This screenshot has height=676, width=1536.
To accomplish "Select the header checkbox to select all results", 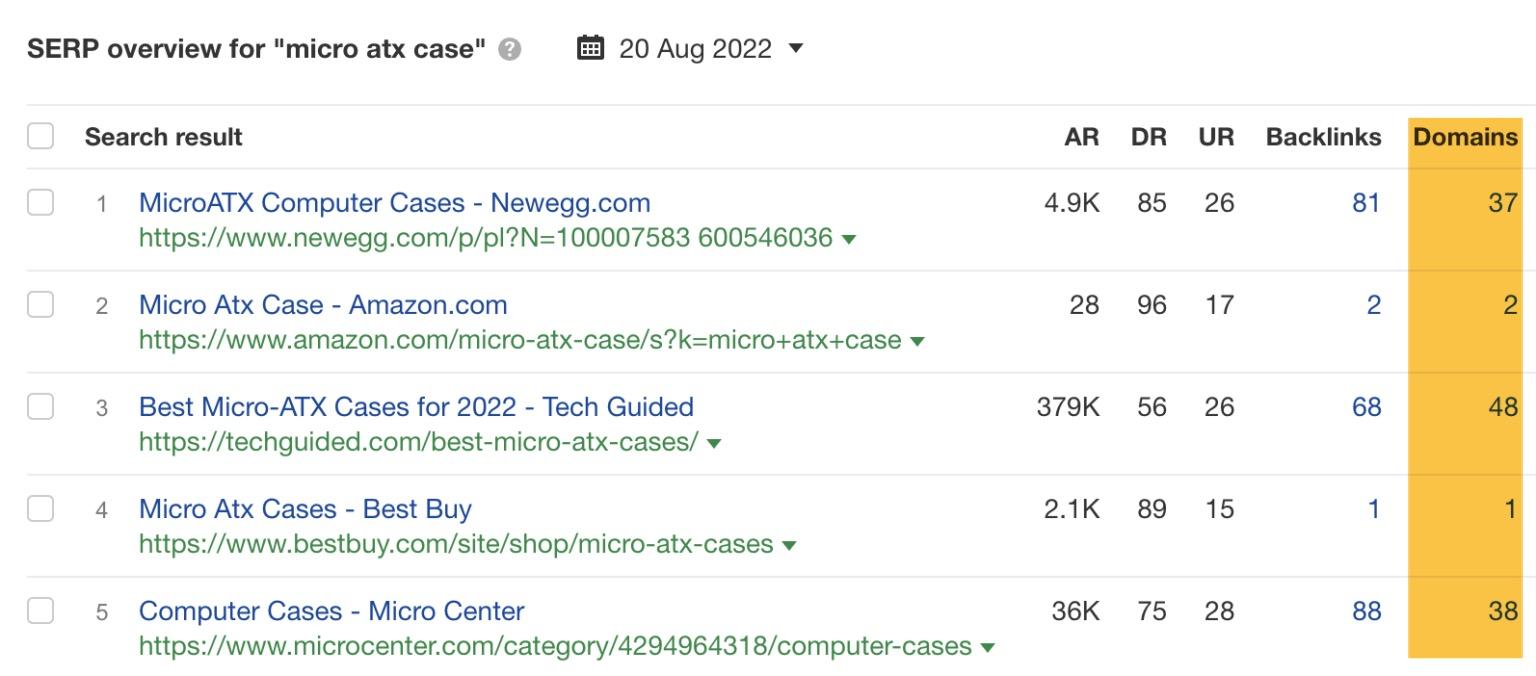I will pos(40,135).
